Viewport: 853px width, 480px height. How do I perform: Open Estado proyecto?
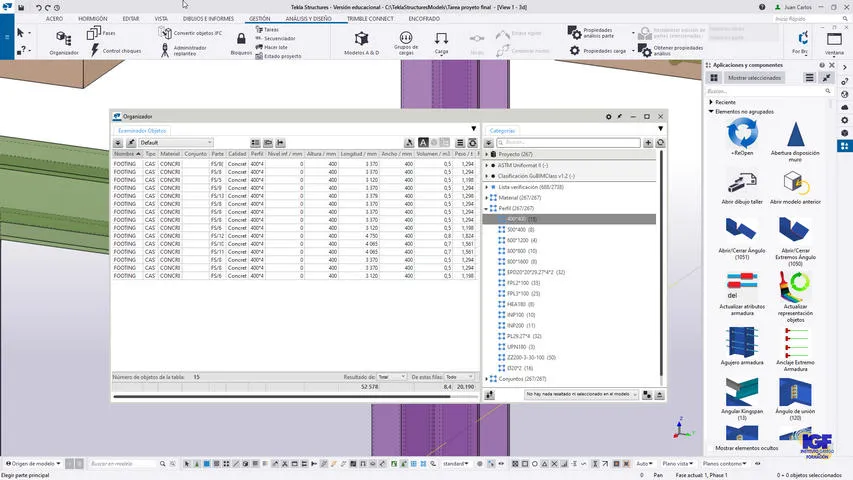pyautogui.click(x=278, y=56)
